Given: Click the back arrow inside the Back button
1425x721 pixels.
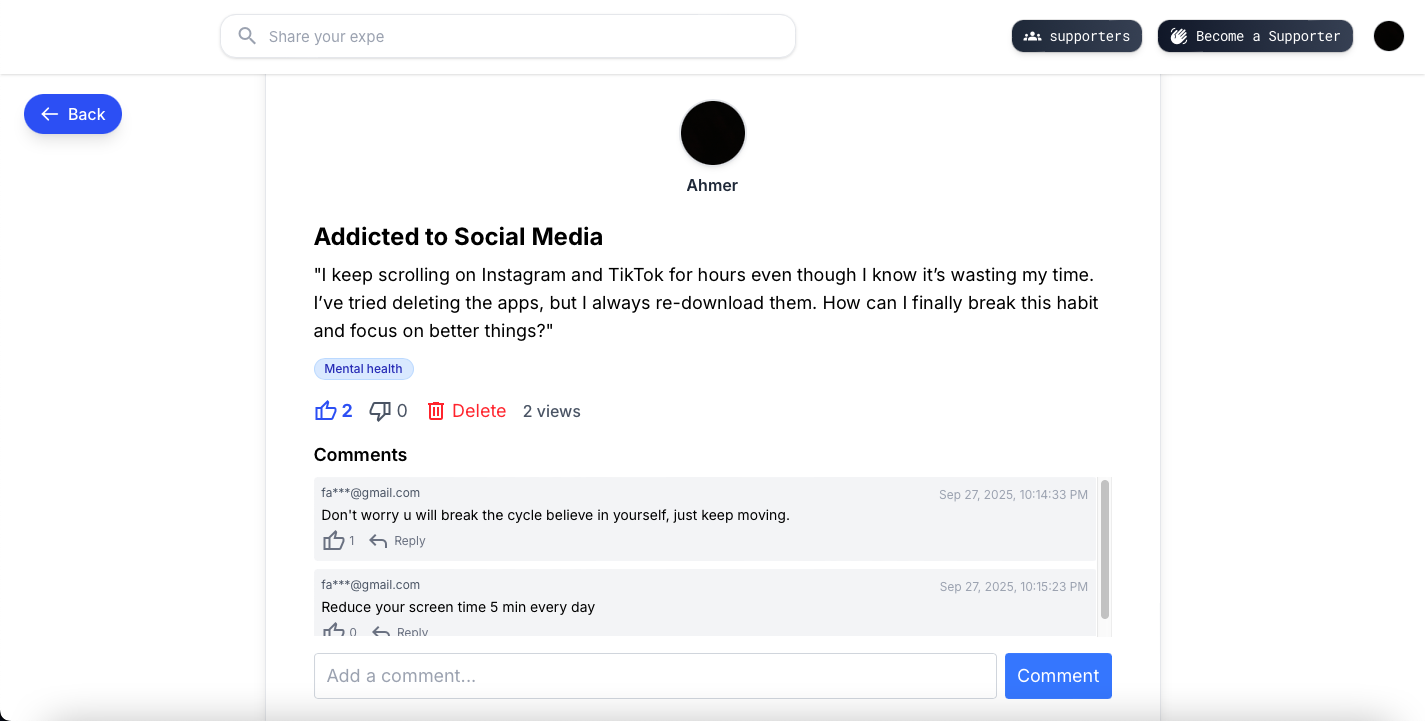Looking at the screenshot, I should (48, 114).
